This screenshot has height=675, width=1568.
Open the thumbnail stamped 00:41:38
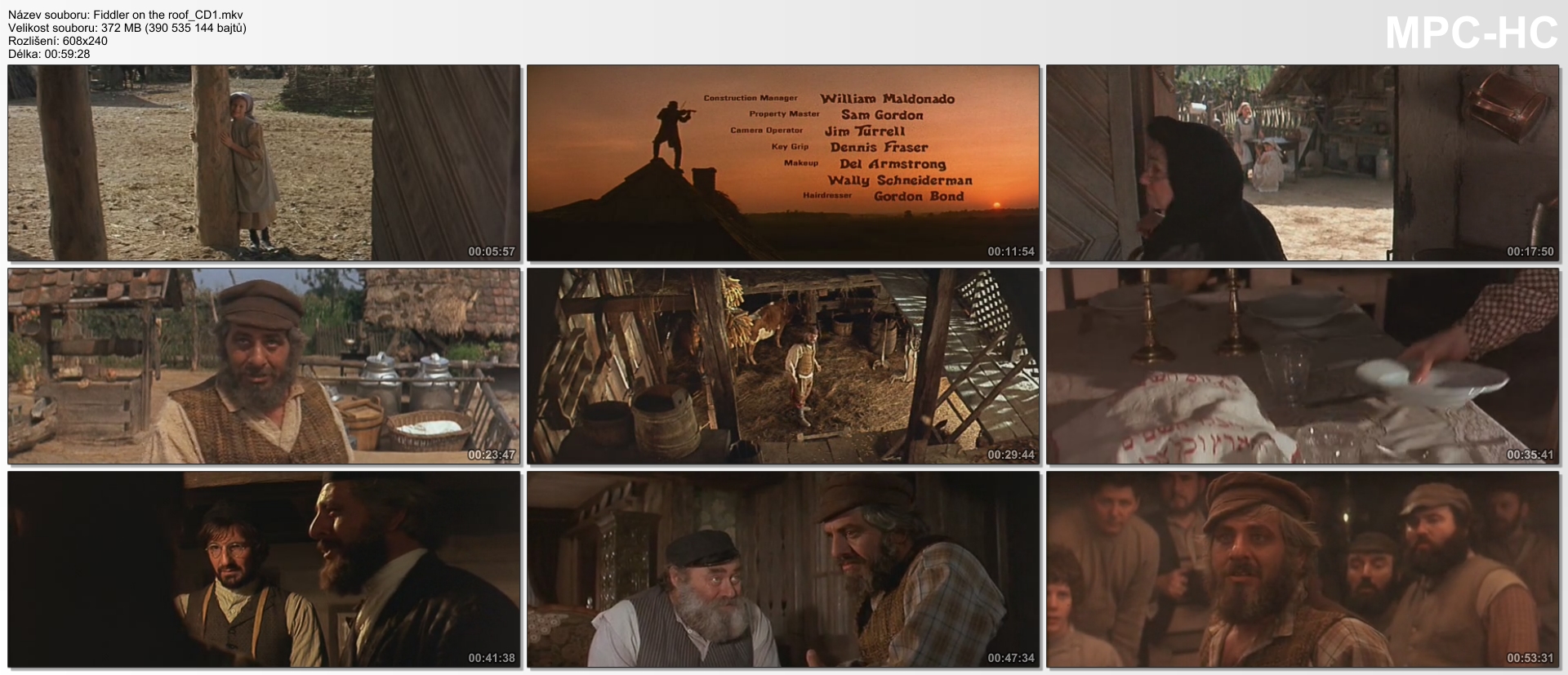[264, 569]
